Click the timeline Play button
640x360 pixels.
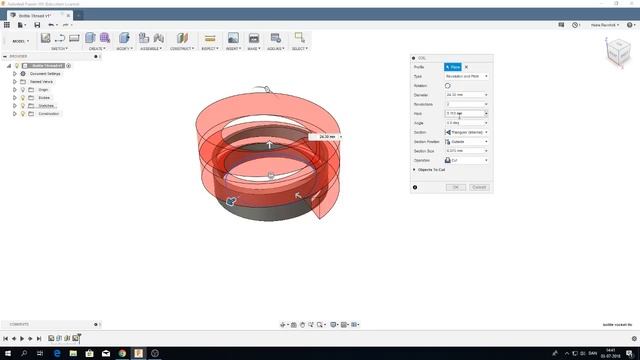pyautogui.click(x=22, y=338)
